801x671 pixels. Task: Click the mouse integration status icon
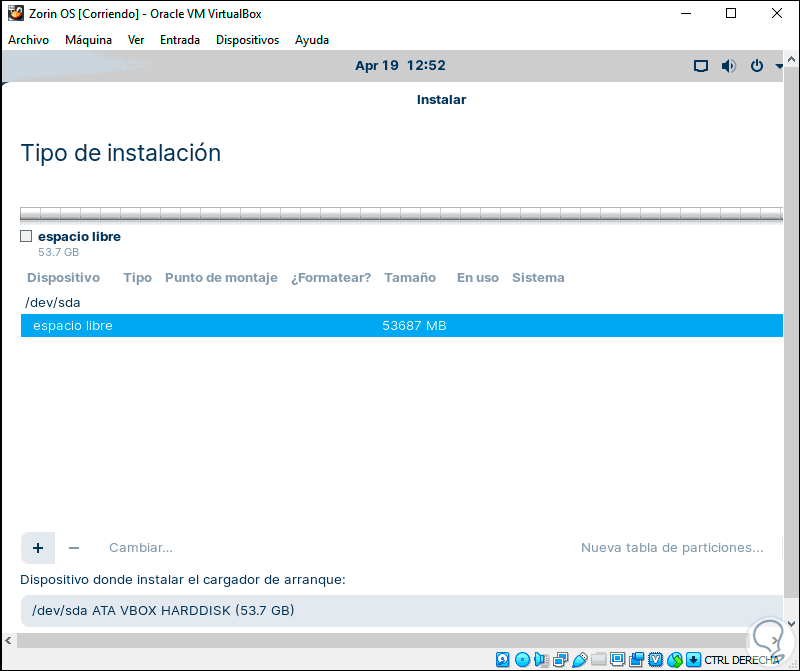(674, 660)
